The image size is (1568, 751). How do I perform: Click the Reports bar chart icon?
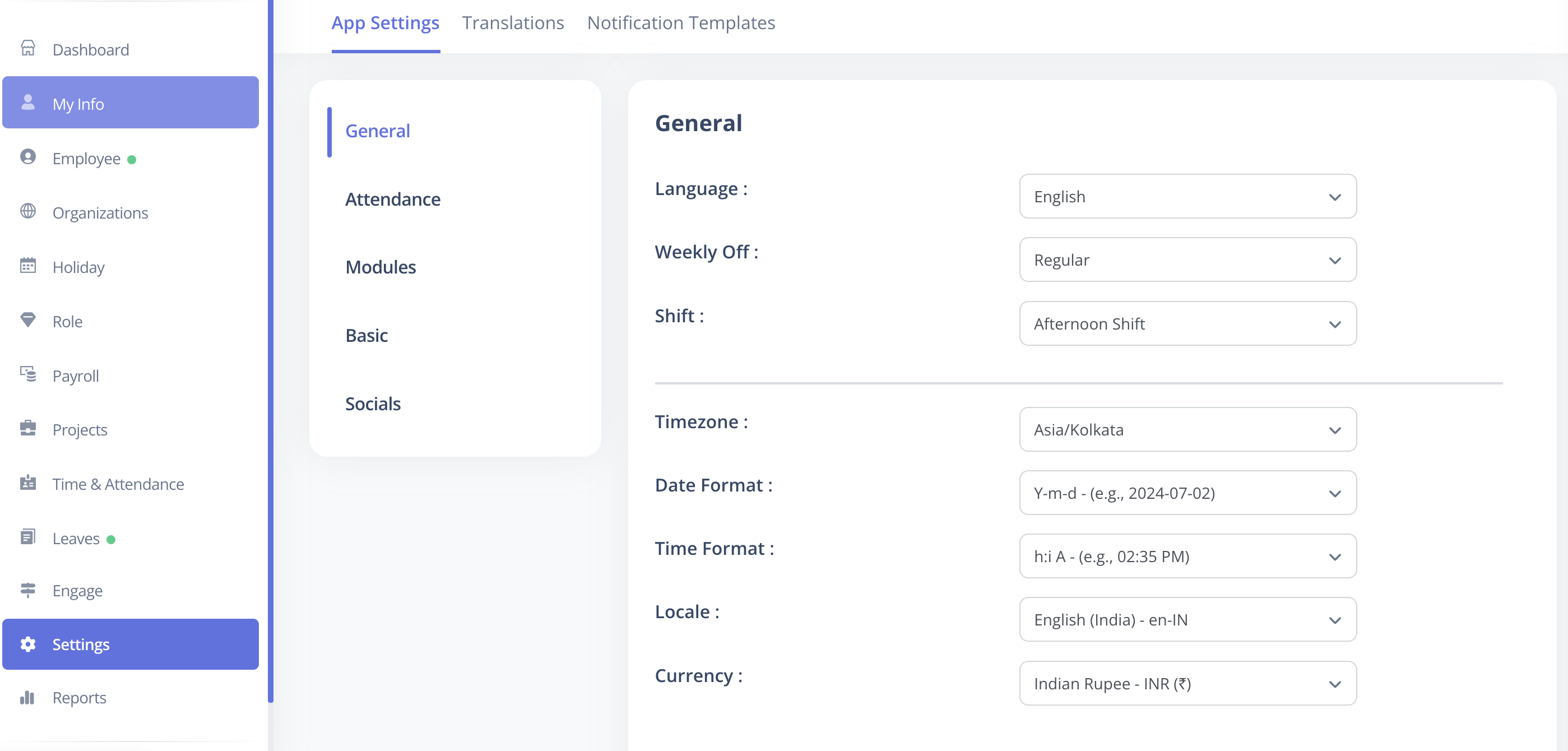[28, 697]
